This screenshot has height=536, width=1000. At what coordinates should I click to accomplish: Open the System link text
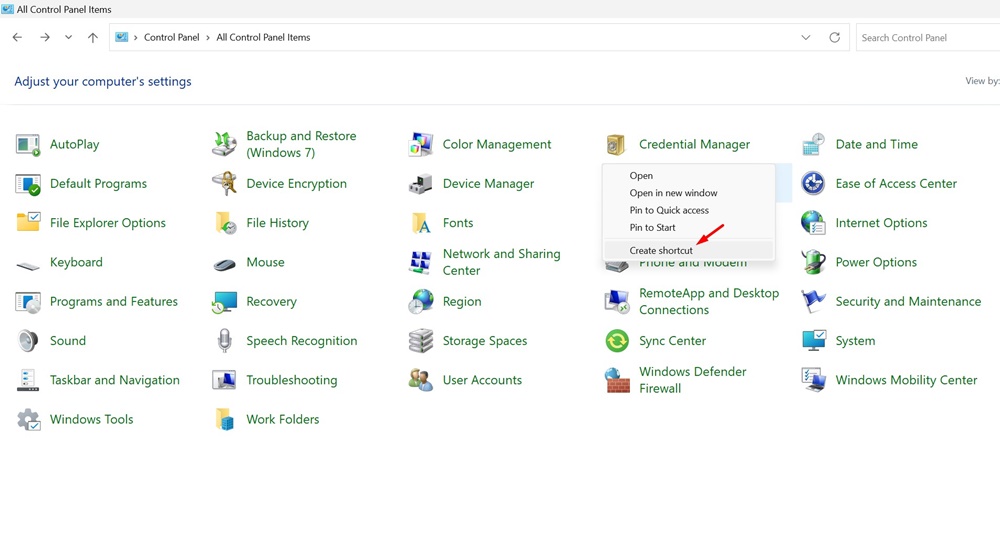(855, 341)
